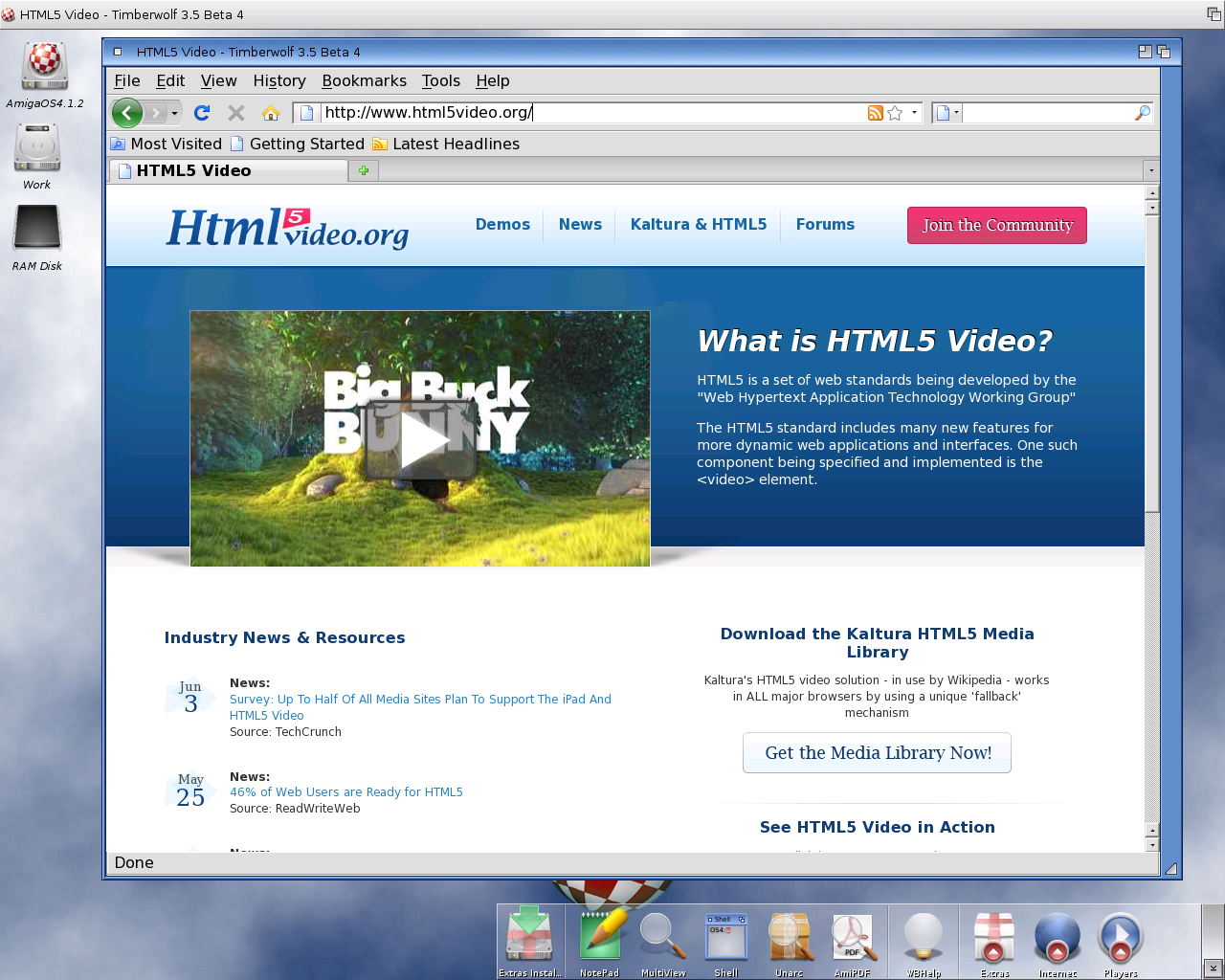
Task: Subscribe via the RSS feed icon
Action: pos(875,113)
